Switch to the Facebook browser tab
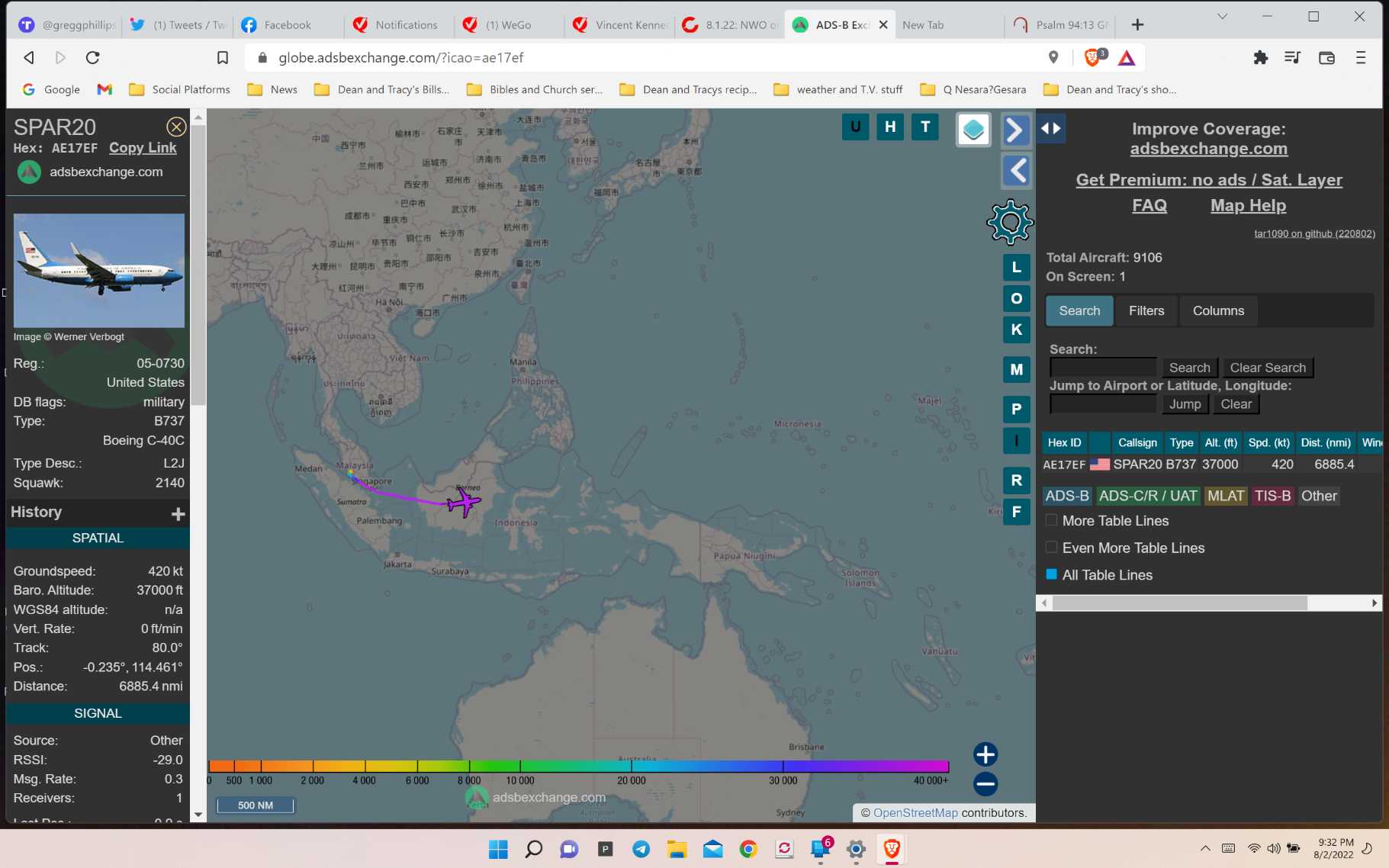 288,24
